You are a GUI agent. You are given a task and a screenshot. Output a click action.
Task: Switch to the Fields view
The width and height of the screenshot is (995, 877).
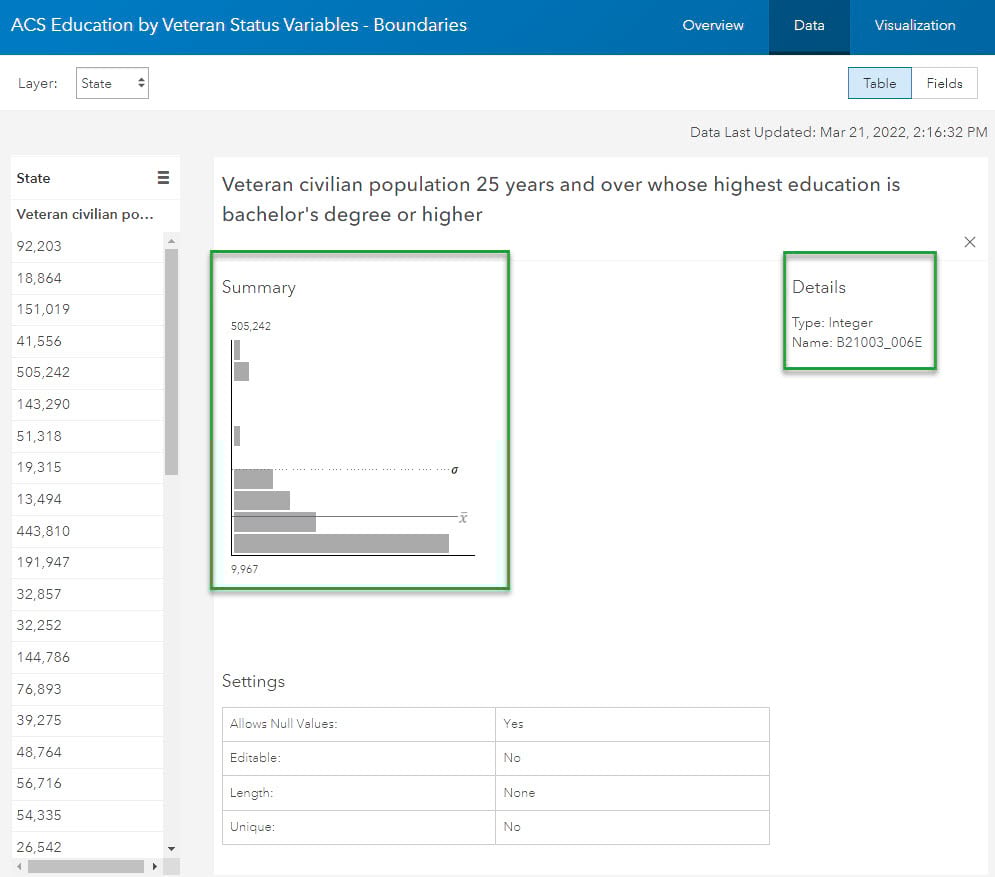(944, 83)
